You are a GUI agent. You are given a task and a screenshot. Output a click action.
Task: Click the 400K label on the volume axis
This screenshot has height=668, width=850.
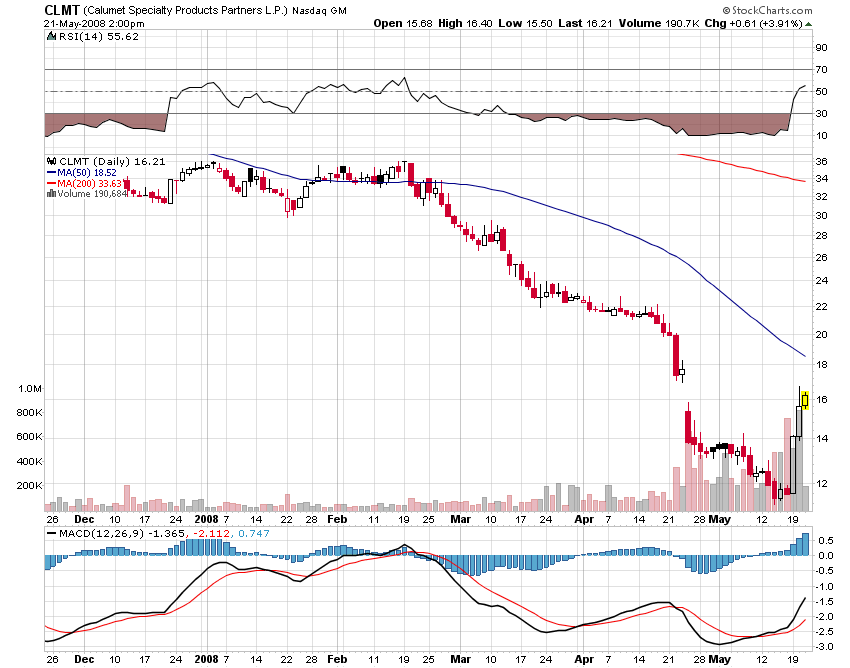pyautogui.click(x=29, y=461)
